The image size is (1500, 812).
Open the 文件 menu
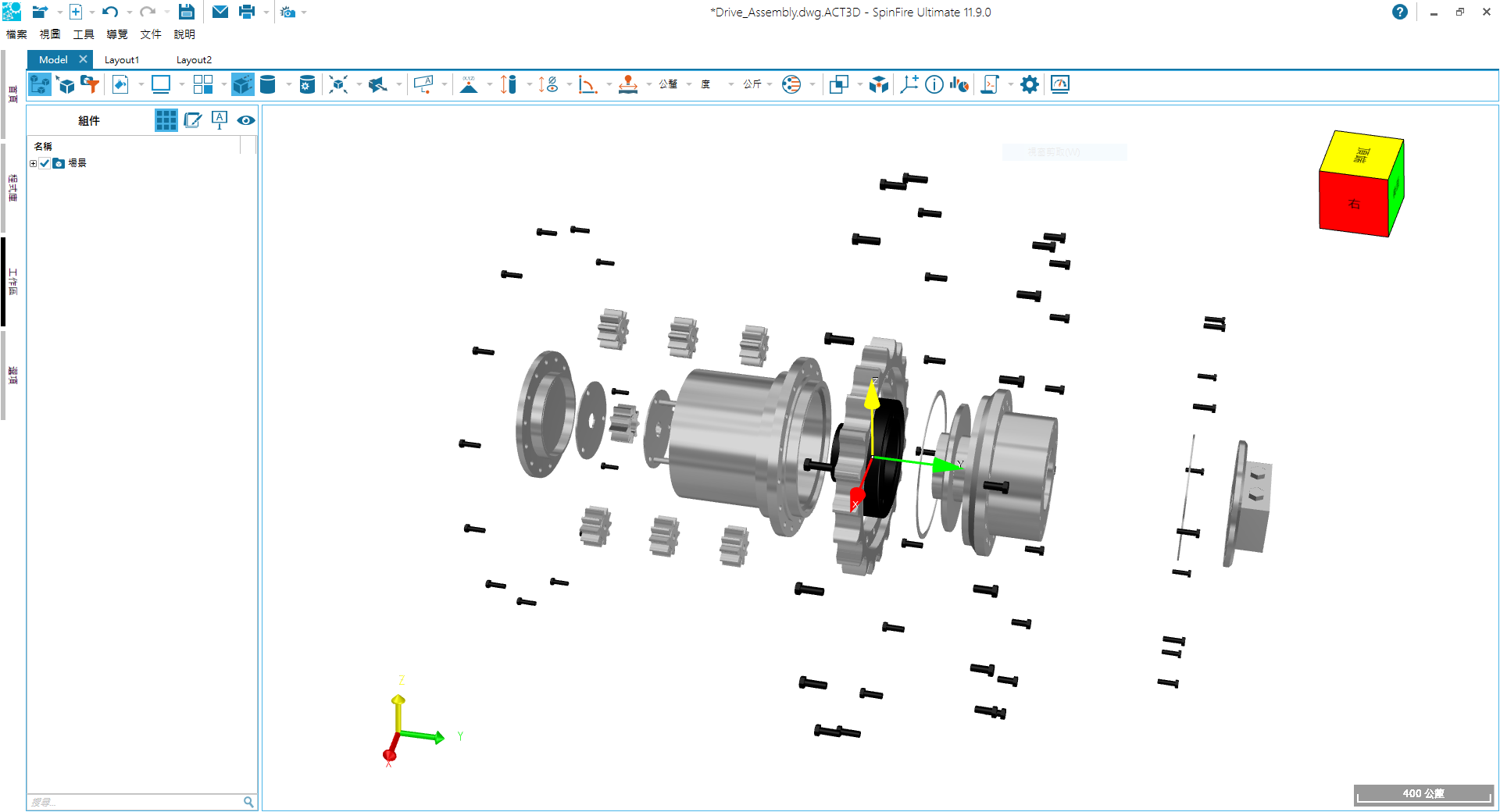(151, 34)
